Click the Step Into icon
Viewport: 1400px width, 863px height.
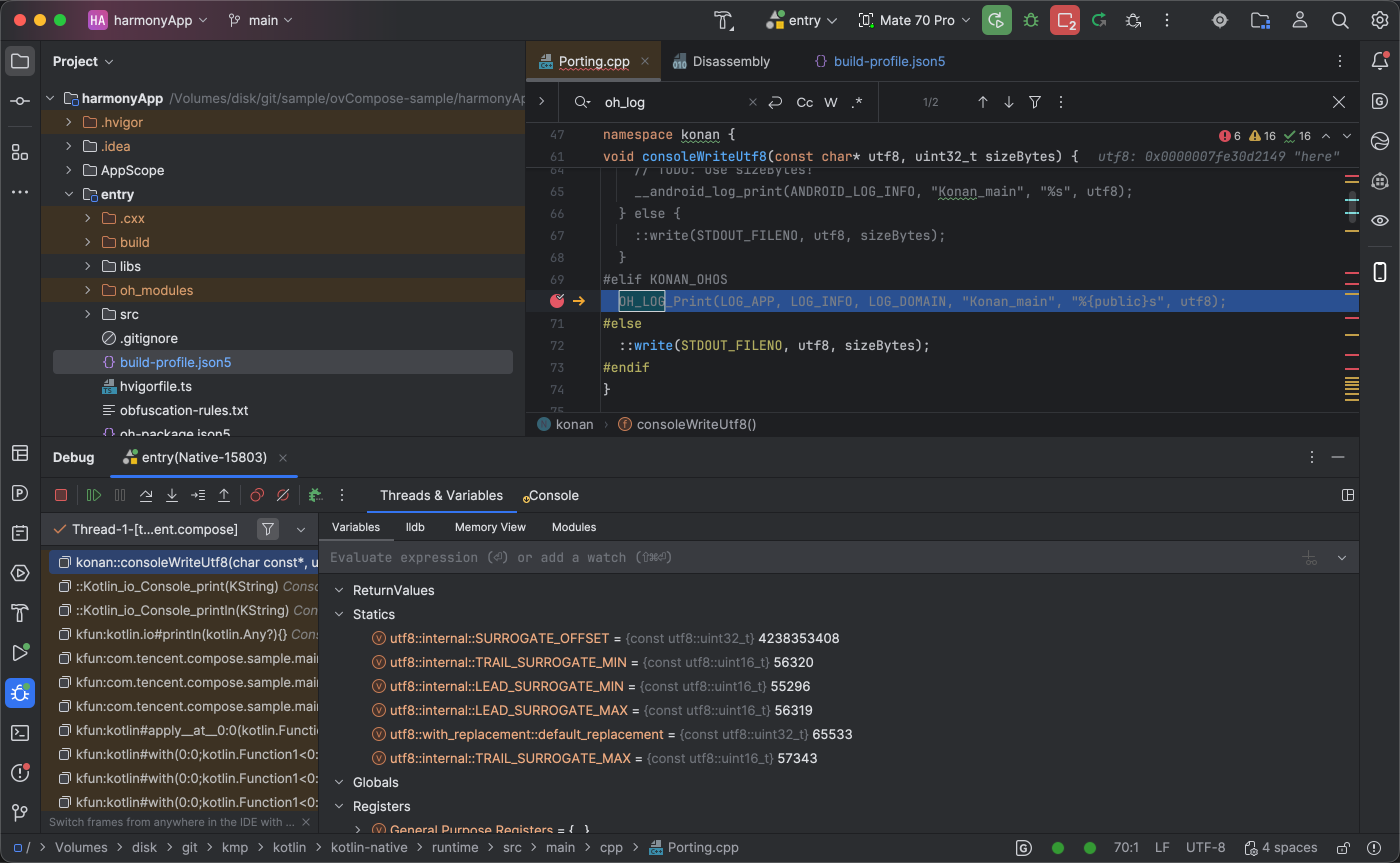pyautogui.click(x=171, y=495)
